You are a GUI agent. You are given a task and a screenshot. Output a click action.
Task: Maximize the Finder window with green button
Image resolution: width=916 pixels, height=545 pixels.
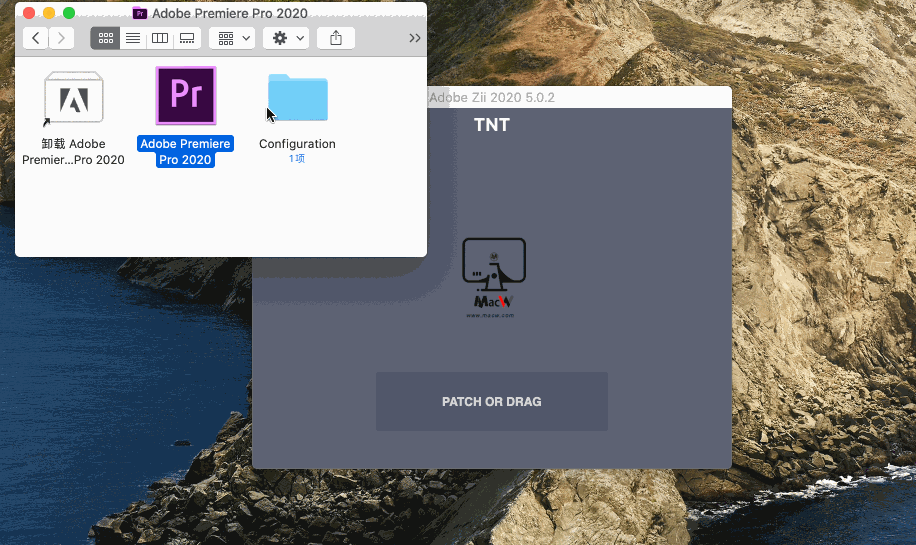click(x=69, y=13)
